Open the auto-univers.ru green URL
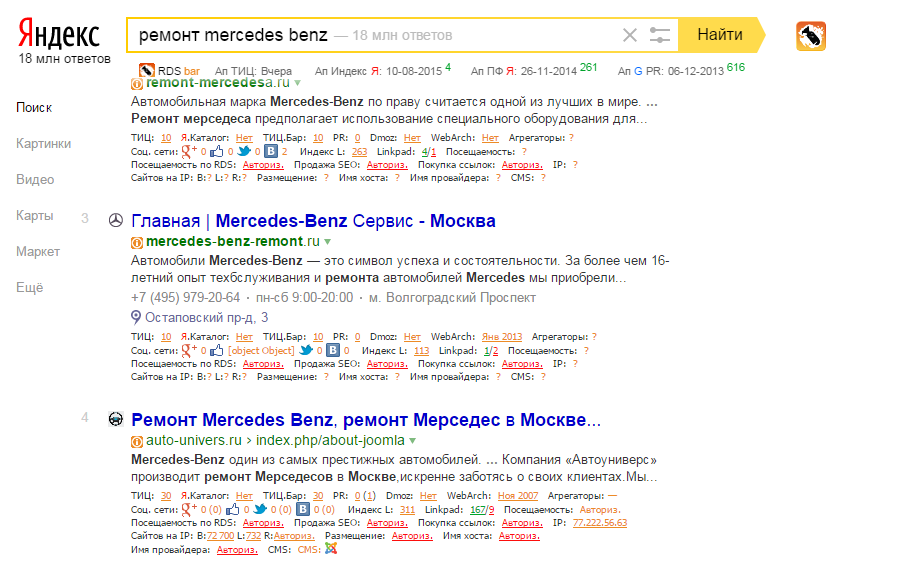 194,441
